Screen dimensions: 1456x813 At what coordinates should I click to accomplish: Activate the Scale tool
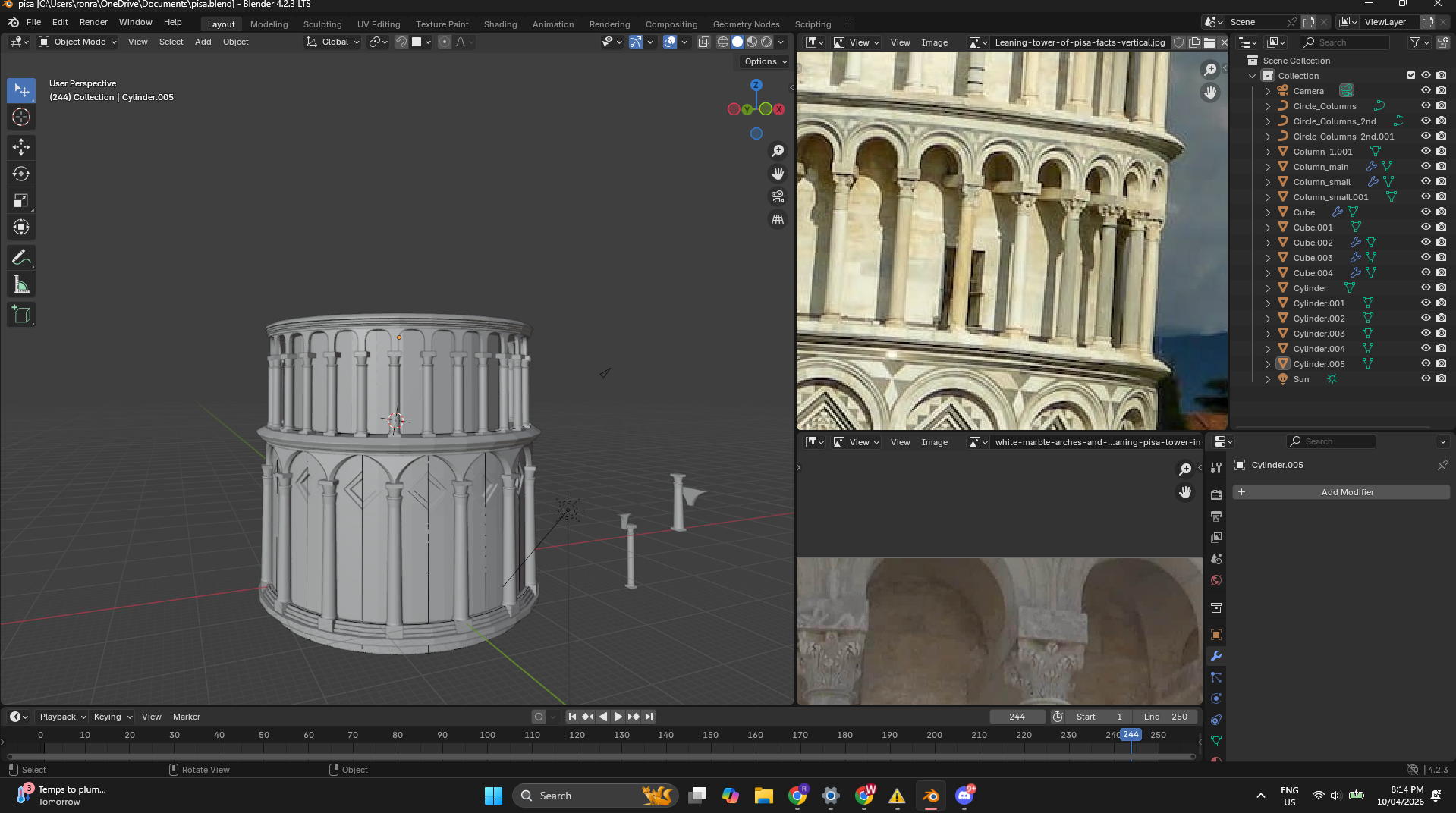[21, 200]
